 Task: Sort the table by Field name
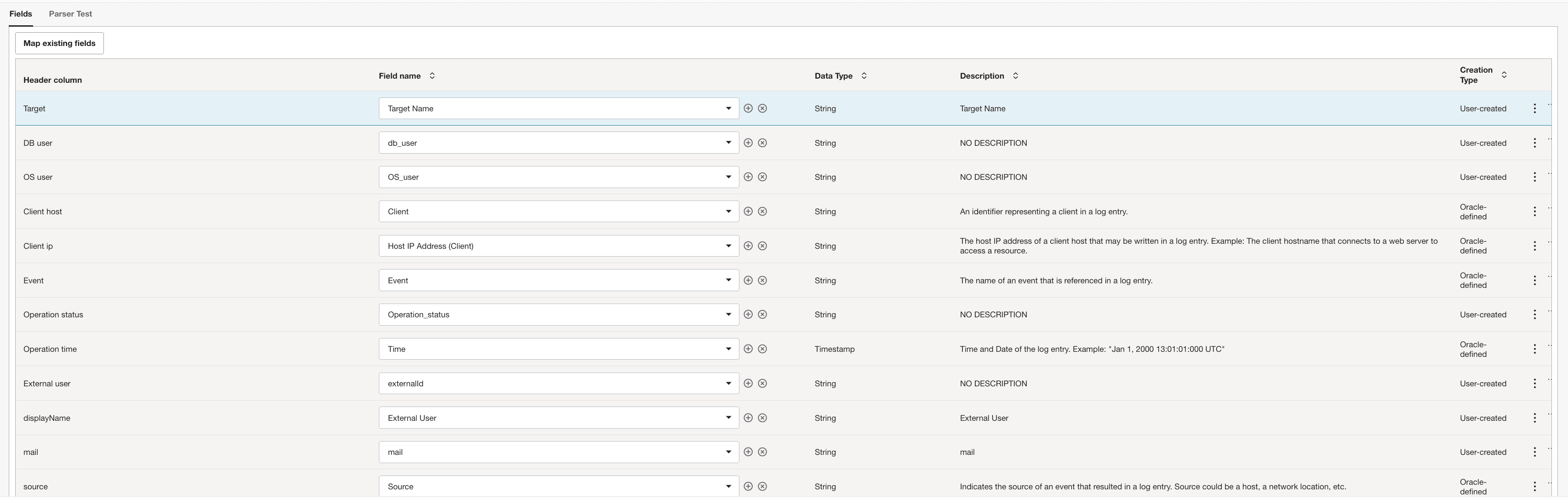pyautogui.click(x=432, y=76)
